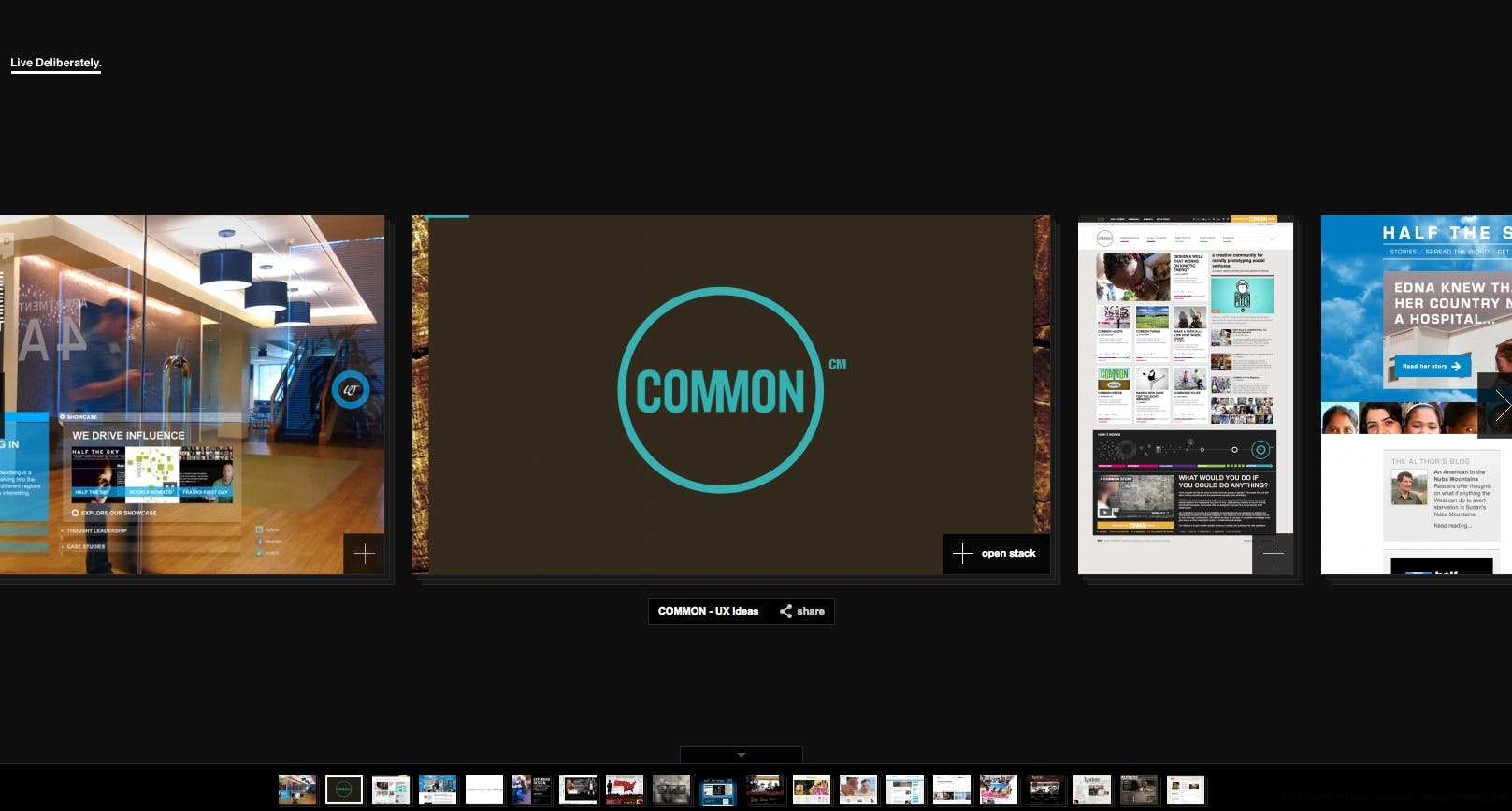1512x811 pixels.
Task: Pick the highlighted COMMON logo thumbnail in the strip
Action: tap(344, 789)
